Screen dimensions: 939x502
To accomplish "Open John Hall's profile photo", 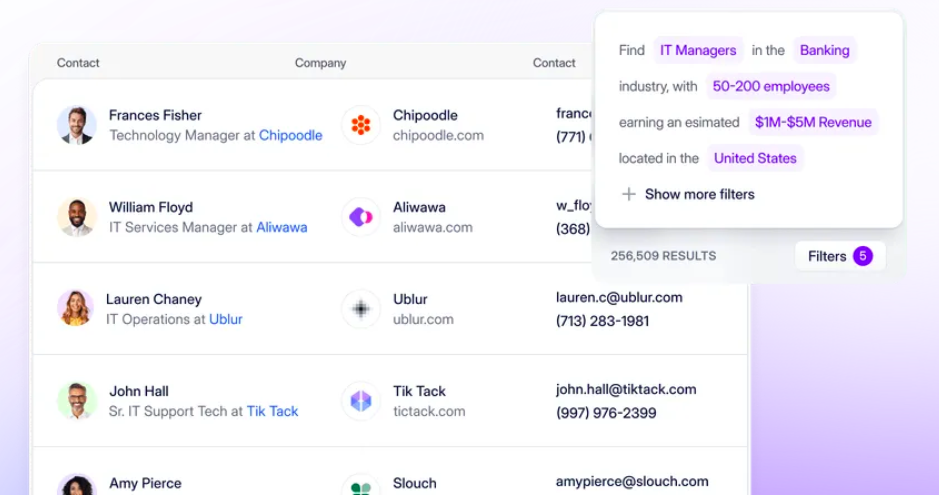I will point(77,401).
